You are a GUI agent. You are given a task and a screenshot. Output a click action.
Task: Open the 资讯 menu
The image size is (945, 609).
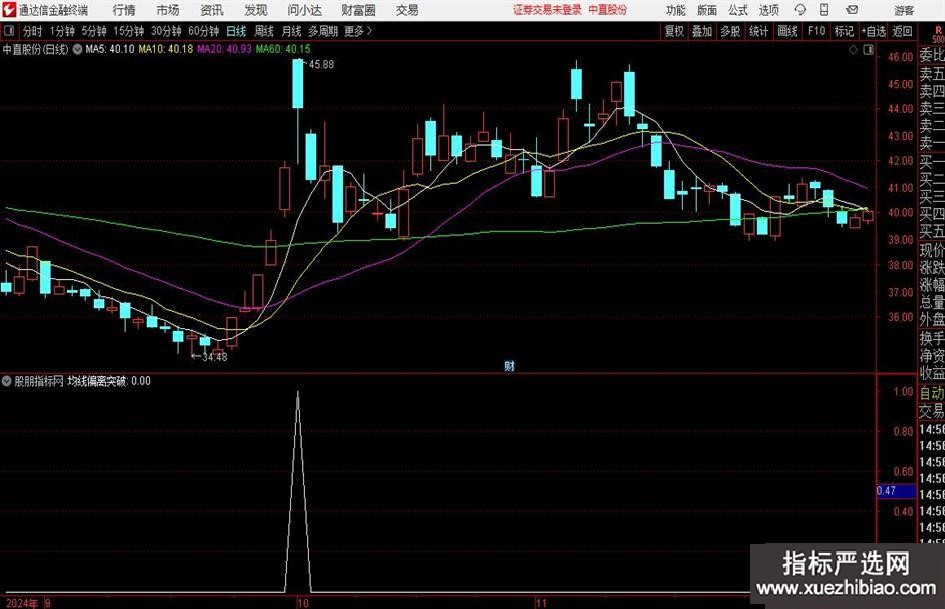coord(212,10)
